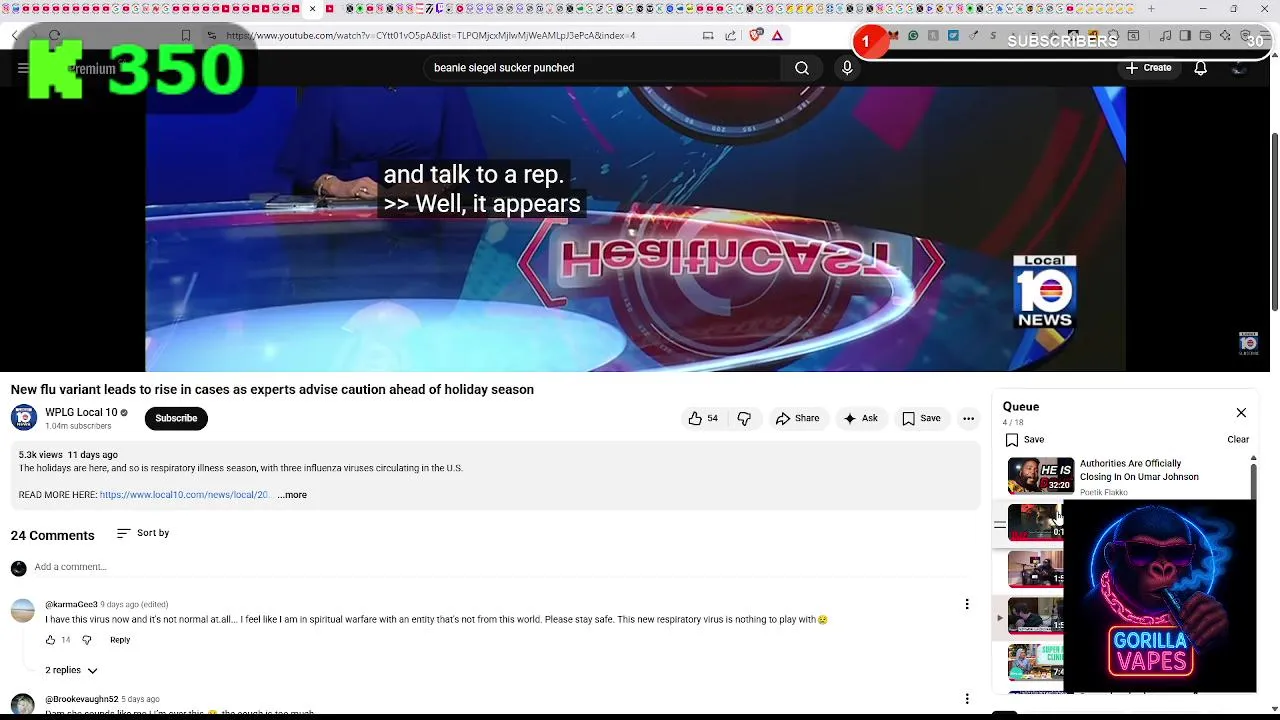
Task: Reply to @karmaCee3's comment
Action: 120,640
